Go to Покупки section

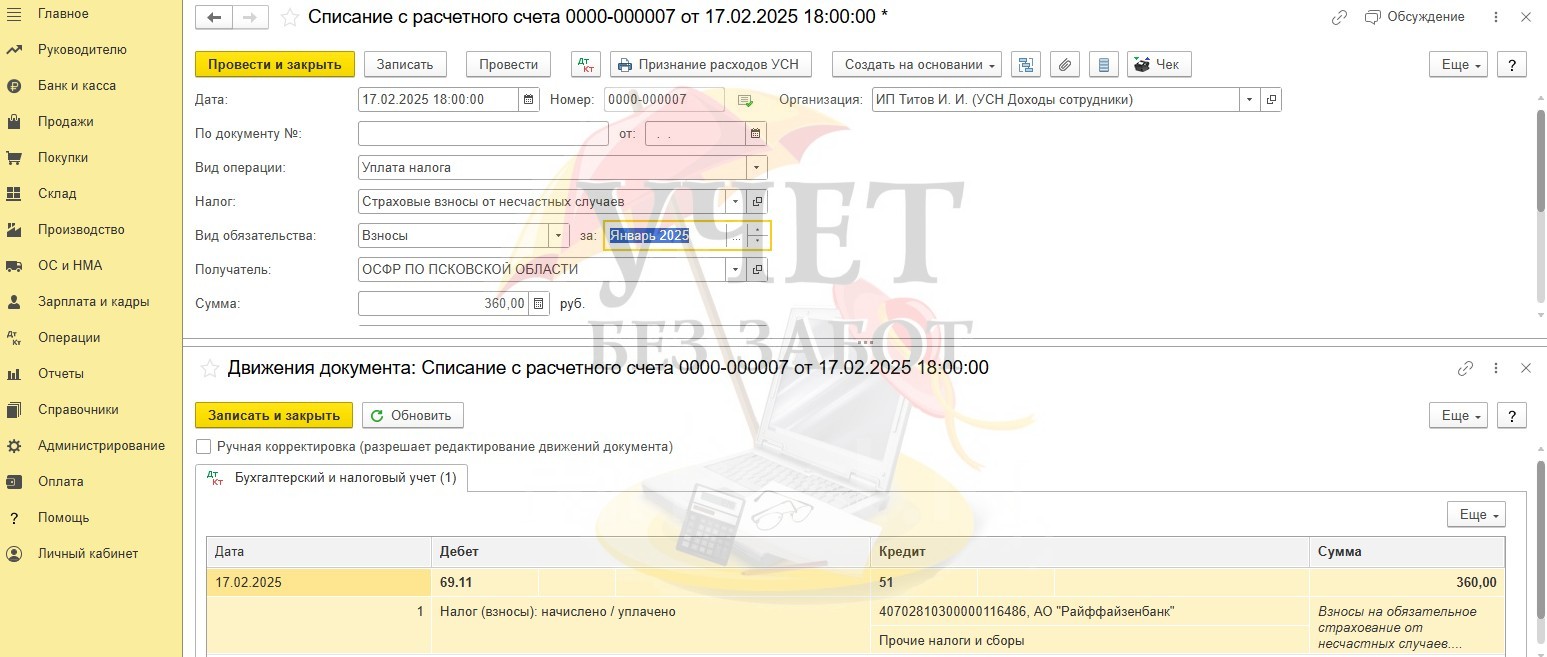click(63, 158)
